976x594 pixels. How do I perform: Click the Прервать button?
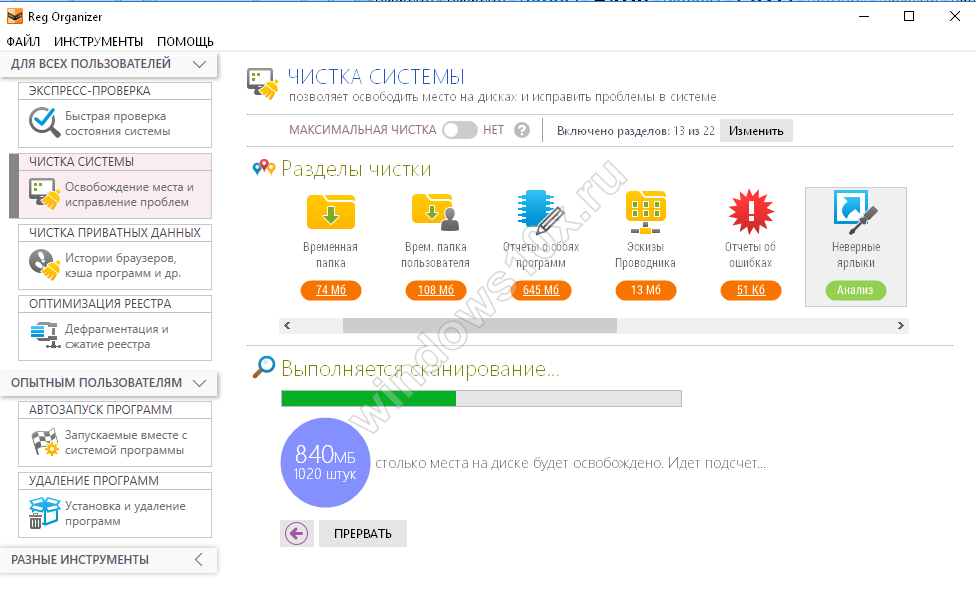point(362,534)
